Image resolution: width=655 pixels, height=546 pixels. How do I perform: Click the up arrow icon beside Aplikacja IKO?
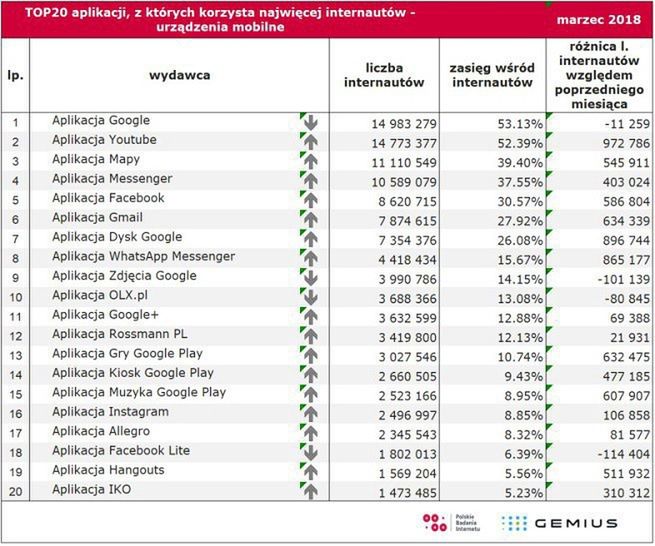pos(310,492)
